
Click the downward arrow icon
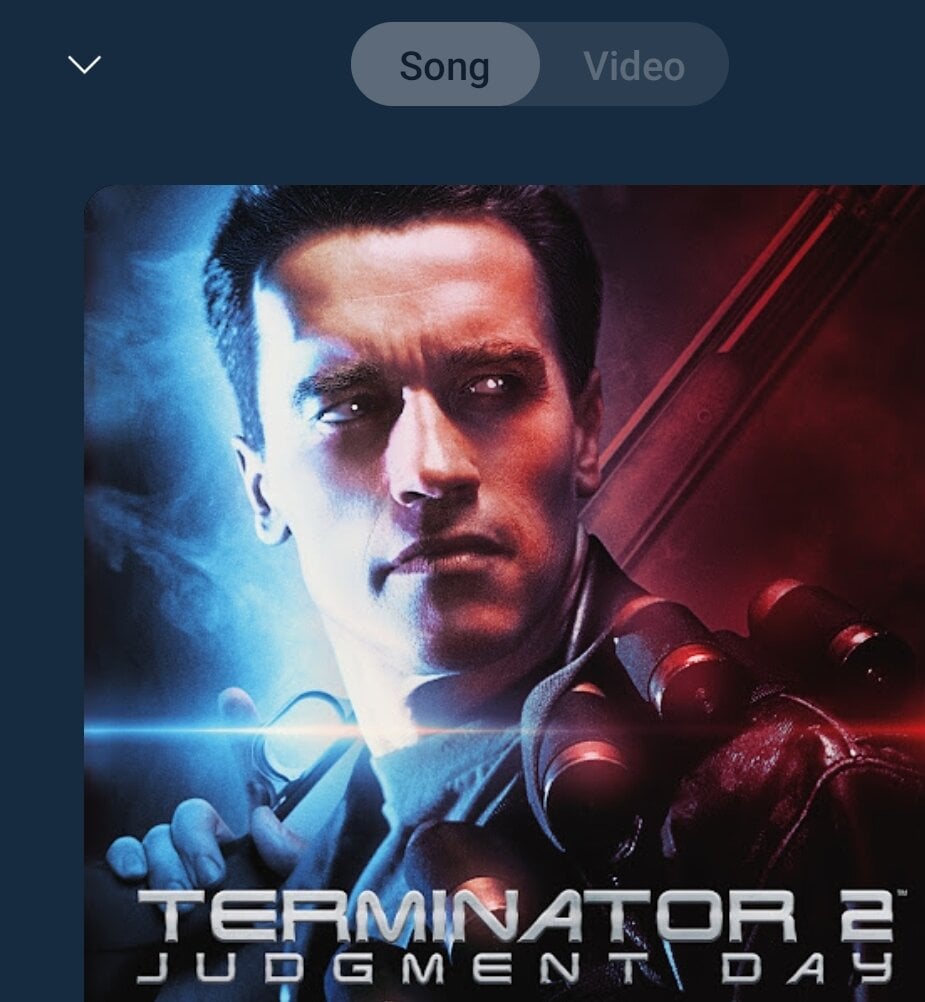[x=84, y=65]
